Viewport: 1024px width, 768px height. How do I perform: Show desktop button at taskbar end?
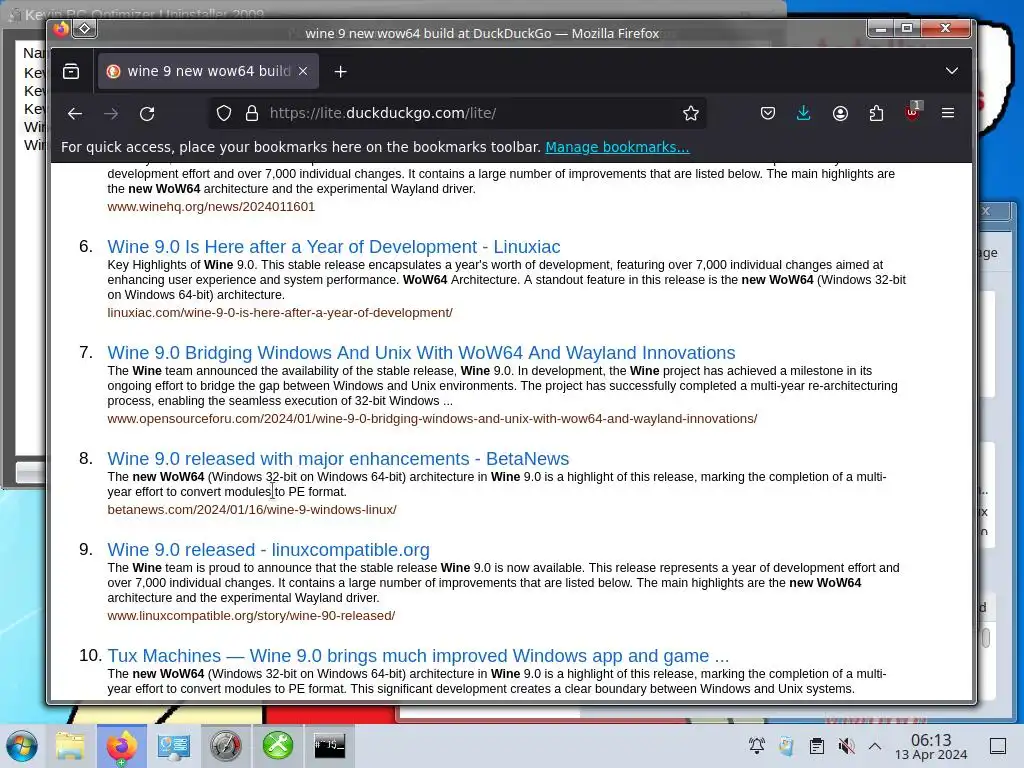pyautogui.click(x=998, y=746)
